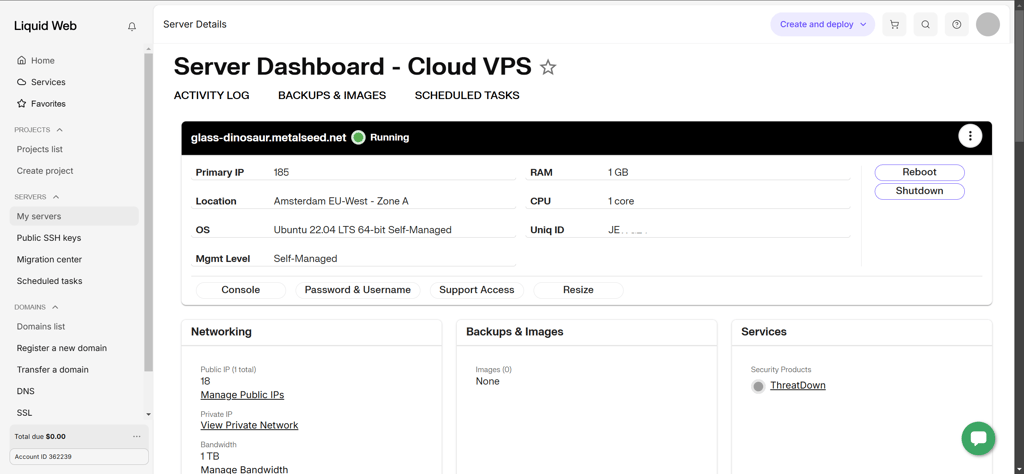Click the green Running status indicator

(x=358, y=138)
